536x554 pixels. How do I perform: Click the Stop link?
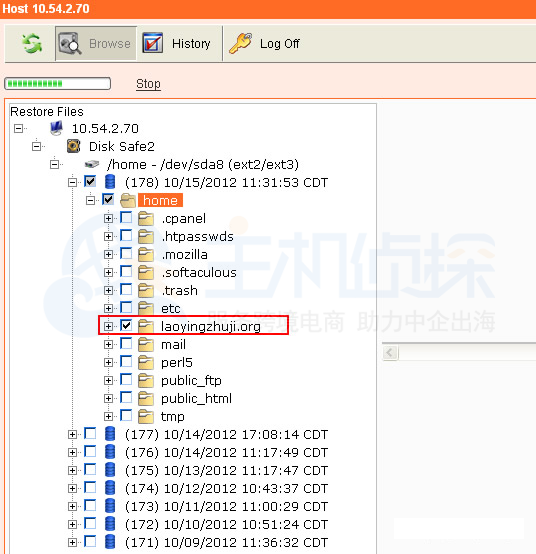[148, 84]
